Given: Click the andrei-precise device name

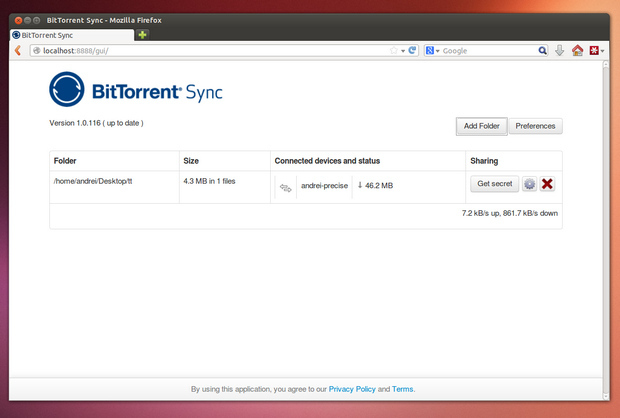Looking at the screenshot, I should pyautogui.click(x=324, y=186).
